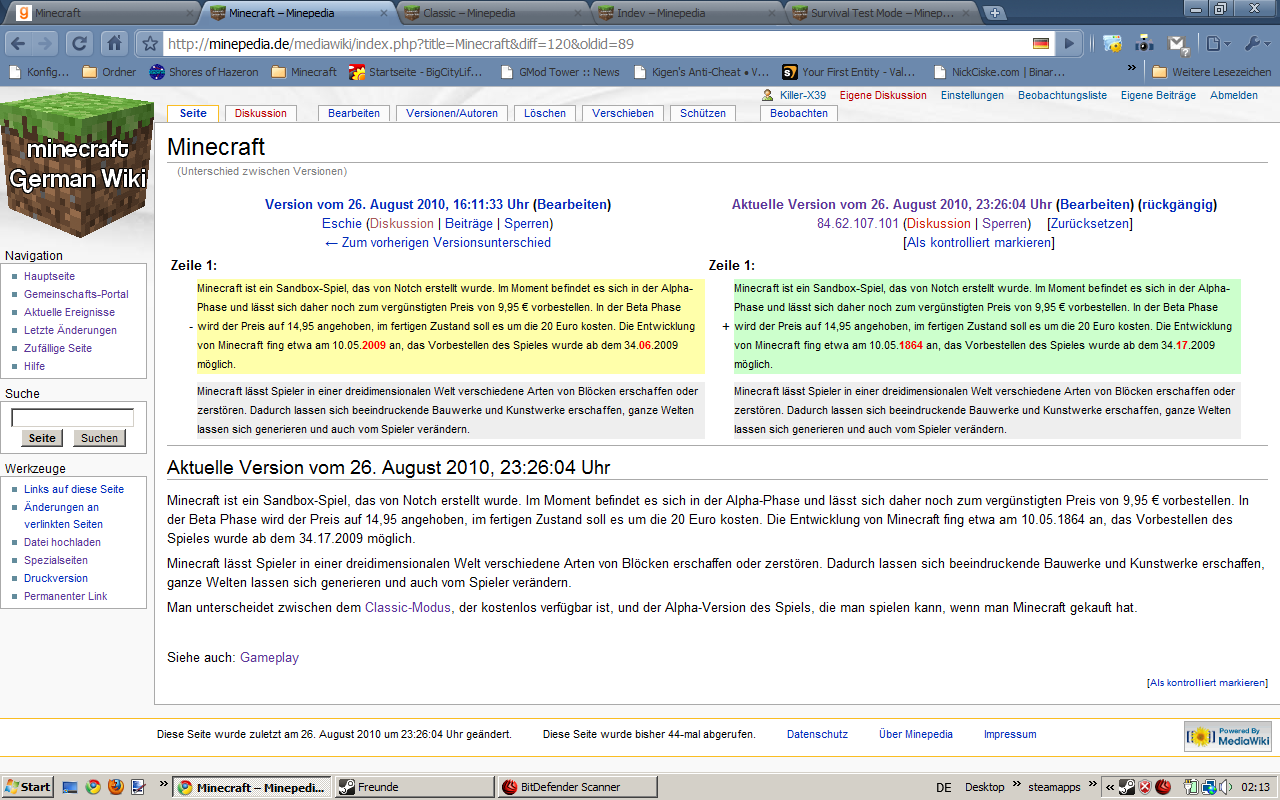Click the German flag translate icon
Screen dimensions: 1280x800
point(1041,44)
